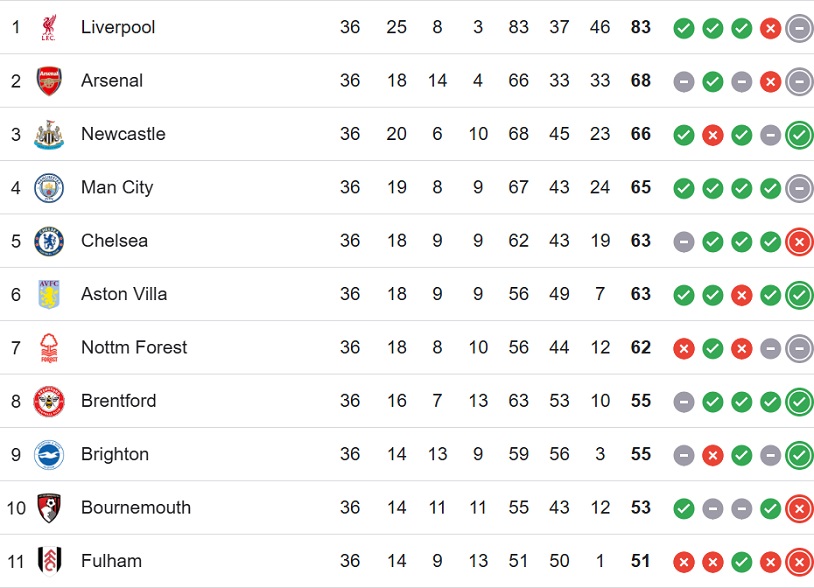Click the Brentford bee crest
814x588 pixels.
click(x=49, y=401)
